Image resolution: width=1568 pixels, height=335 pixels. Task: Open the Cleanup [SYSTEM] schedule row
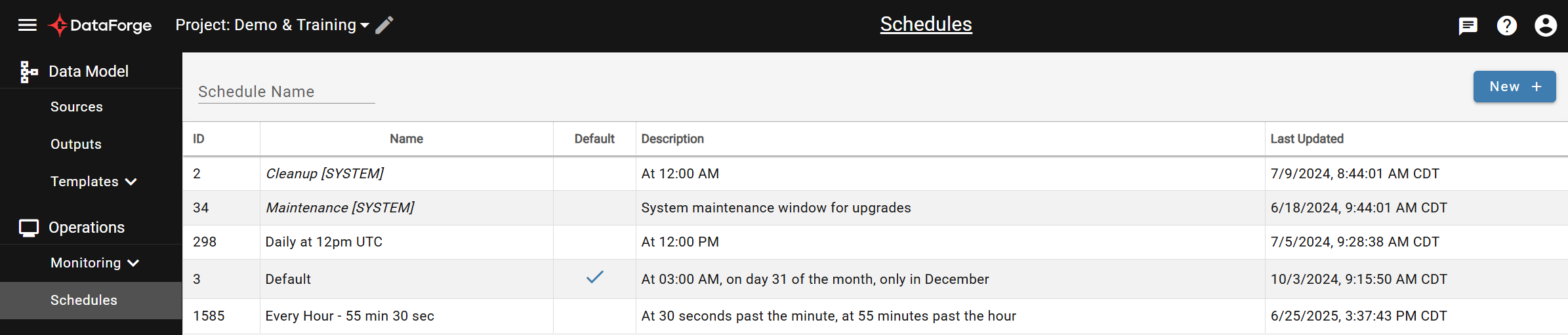[875, 174]
